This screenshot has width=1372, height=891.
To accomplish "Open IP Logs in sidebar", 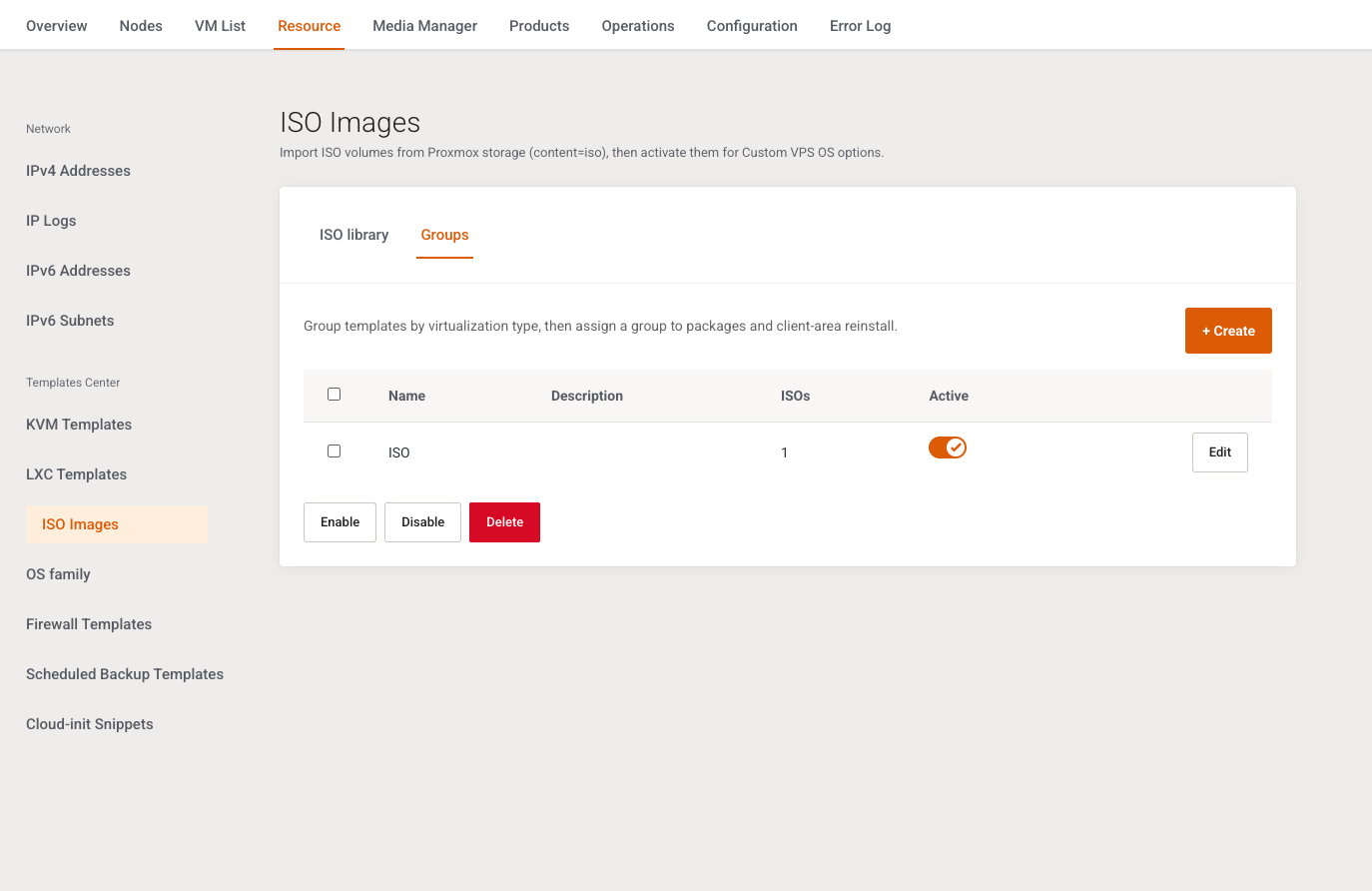I will tap(51, 221).
